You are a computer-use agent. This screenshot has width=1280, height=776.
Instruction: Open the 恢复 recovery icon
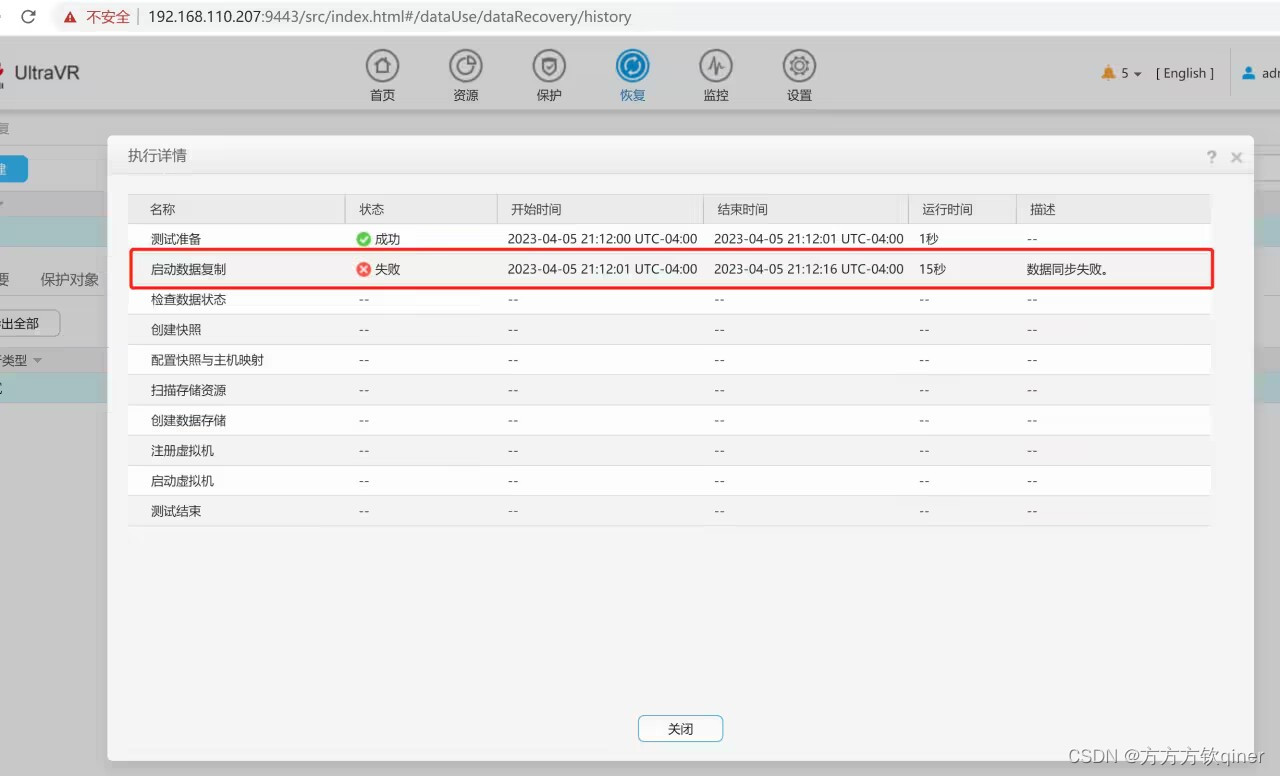(x=632, y=67)
